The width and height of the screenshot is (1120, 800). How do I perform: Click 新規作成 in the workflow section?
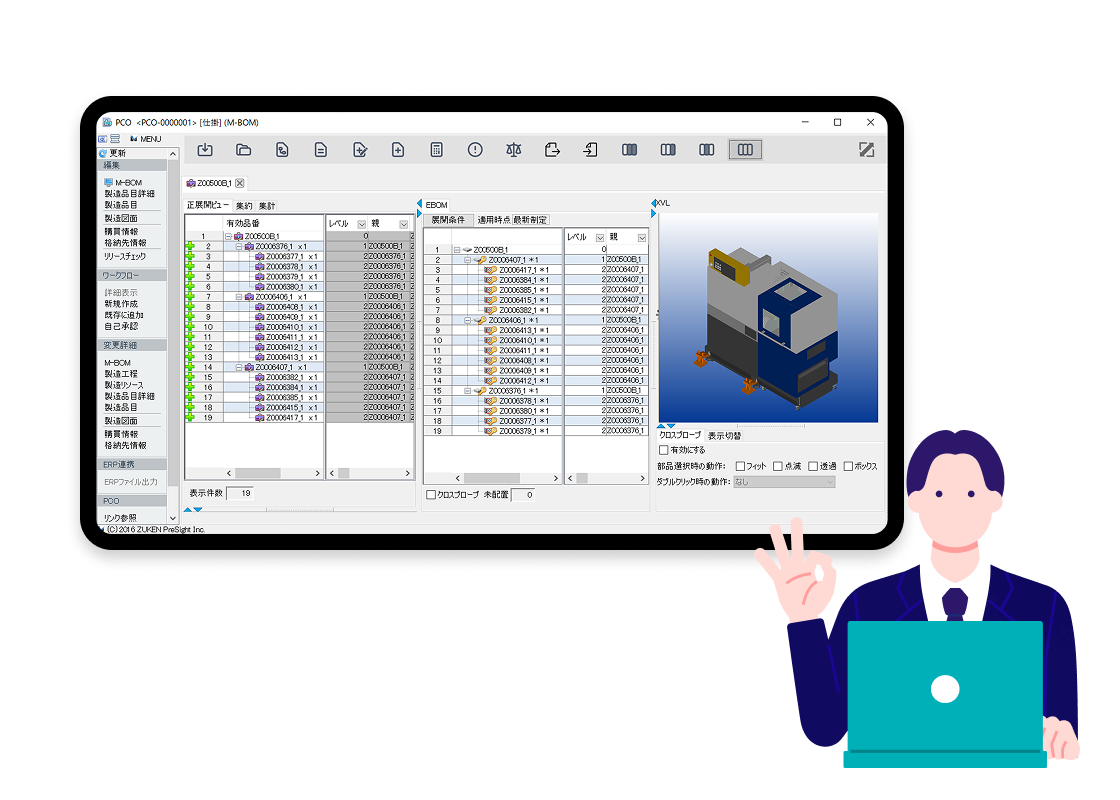[121, 304]
